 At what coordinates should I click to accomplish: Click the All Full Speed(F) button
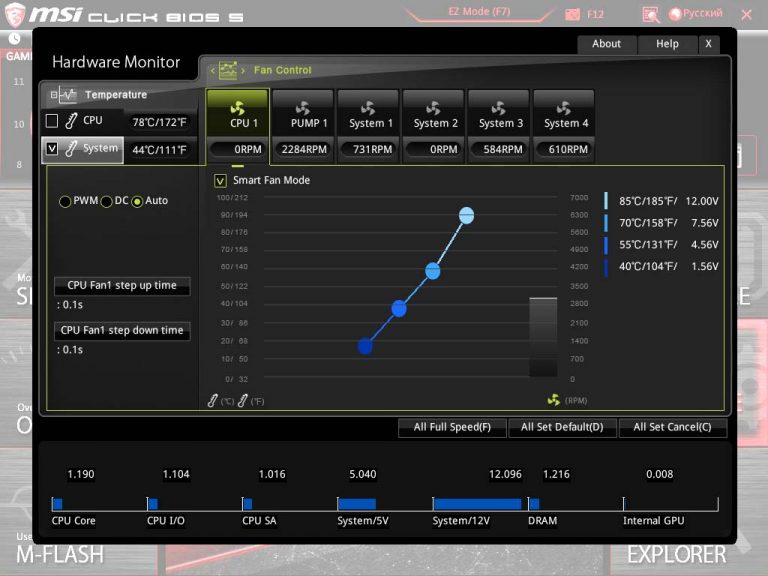coord(452,427)
